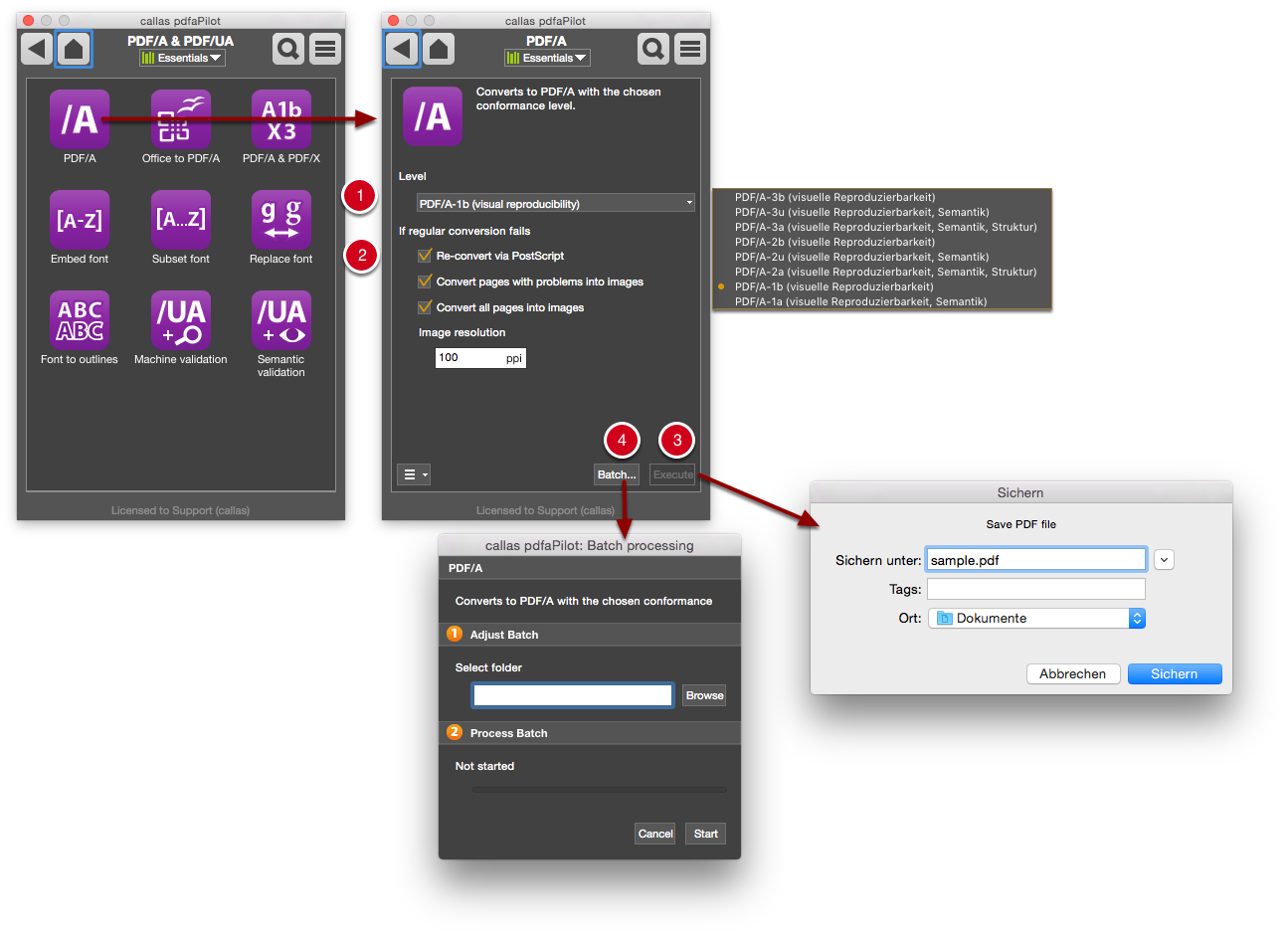Click Browse to select a folder

point(704,695)
